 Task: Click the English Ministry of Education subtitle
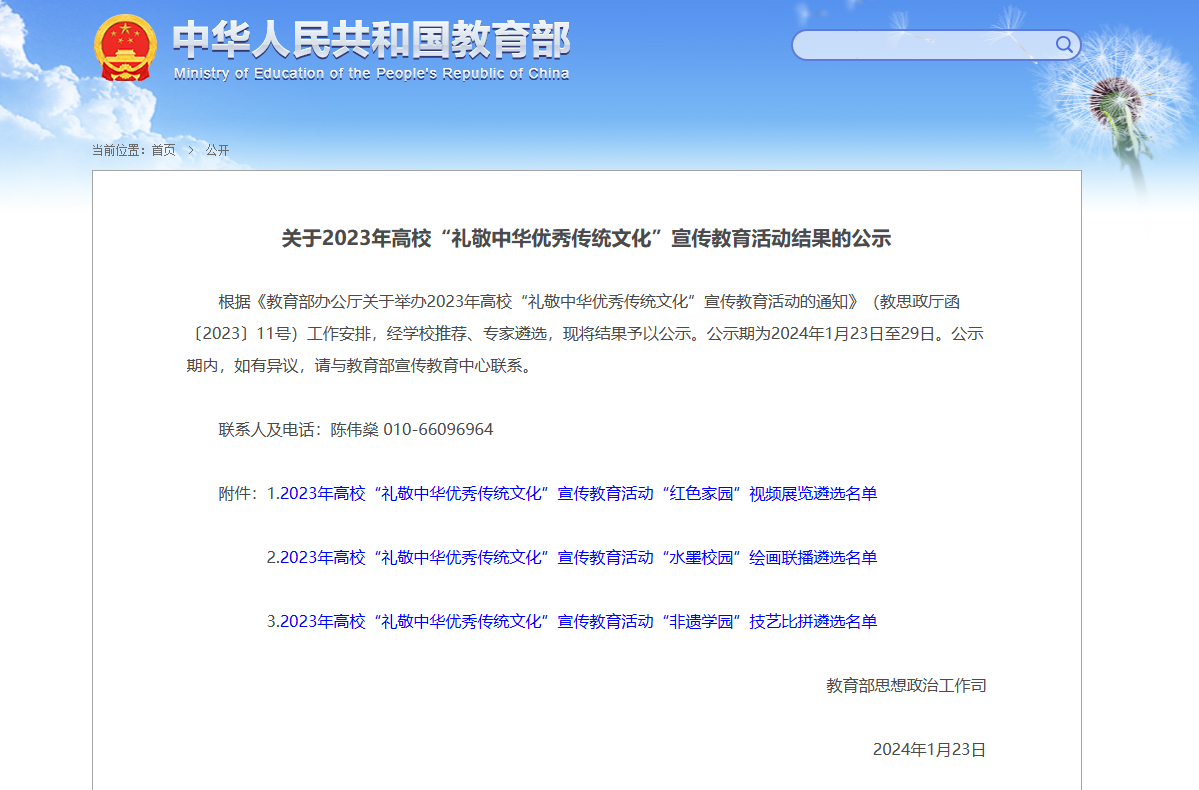pyautogui.click(x=371, y=74)
